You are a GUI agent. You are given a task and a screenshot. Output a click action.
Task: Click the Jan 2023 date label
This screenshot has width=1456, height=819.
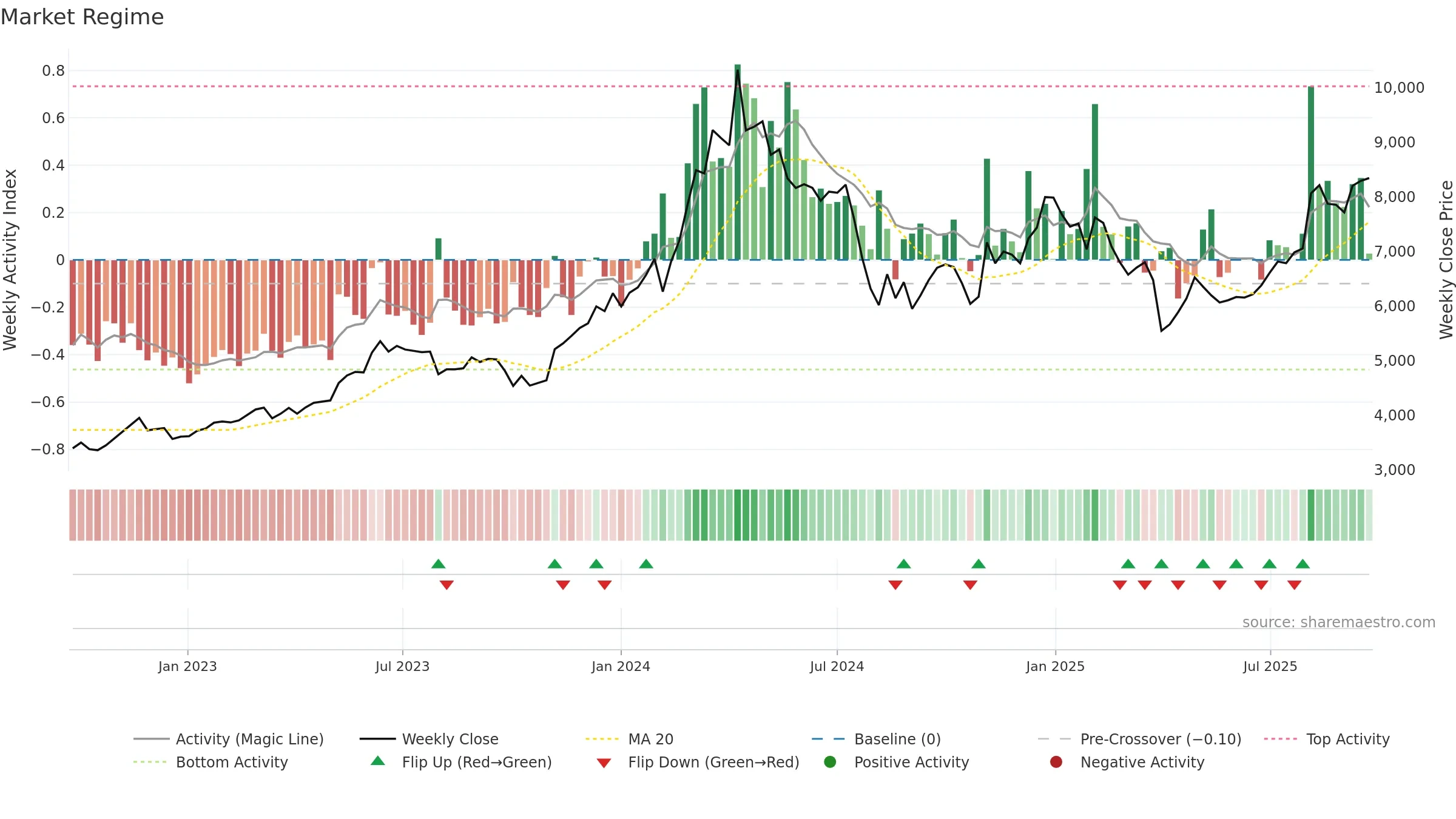tap(187, 666)
